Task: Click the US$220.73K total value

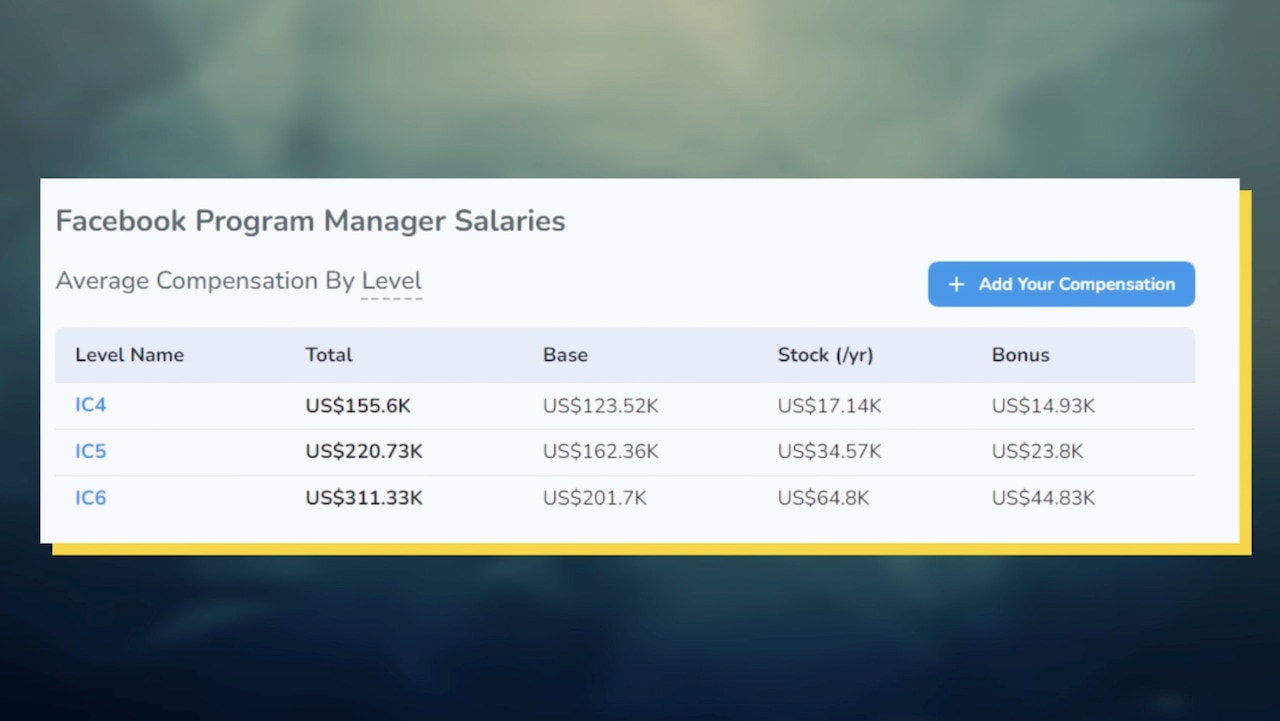Action: tap(364, 452)
